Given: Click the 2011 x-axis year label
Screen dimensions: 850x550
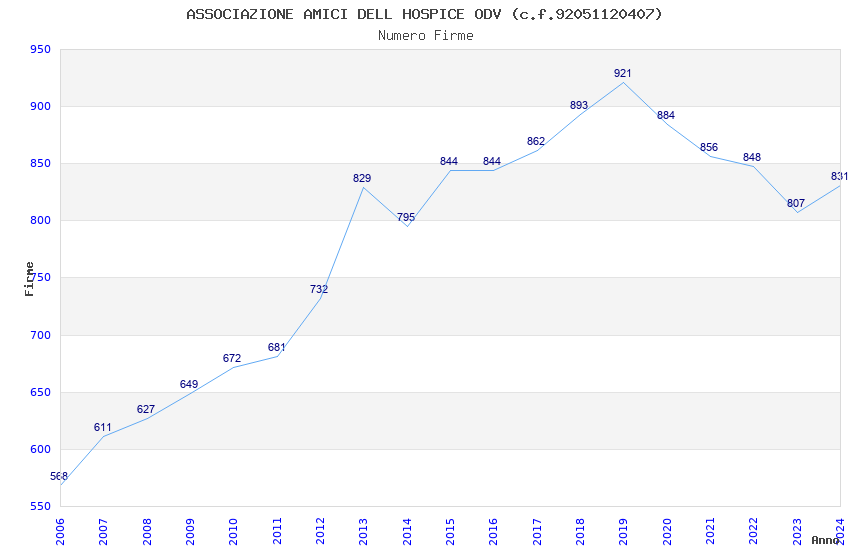Looking at the screenshot, I should click(276, 532).
